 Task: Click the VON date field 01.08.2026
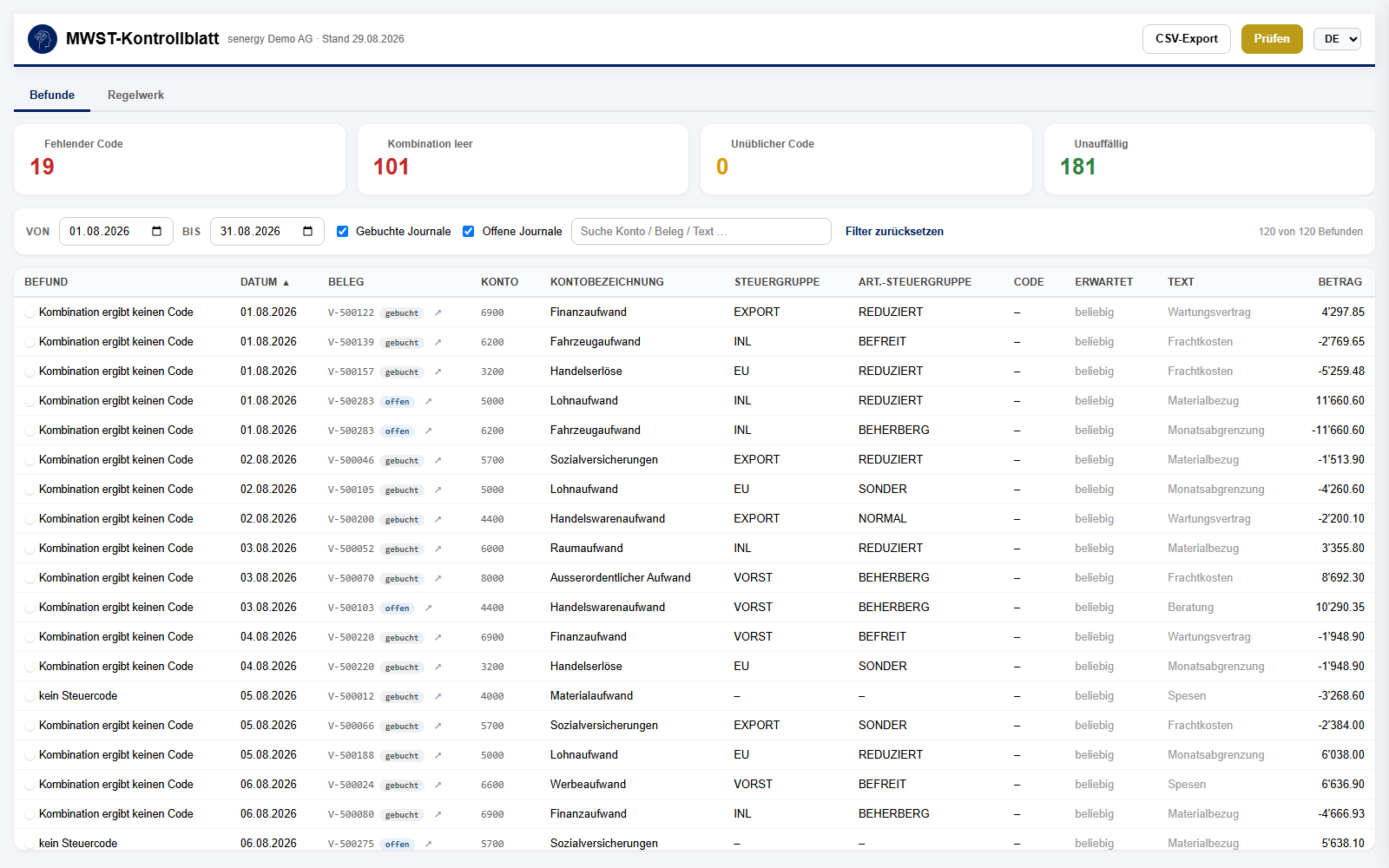point(115,232)
